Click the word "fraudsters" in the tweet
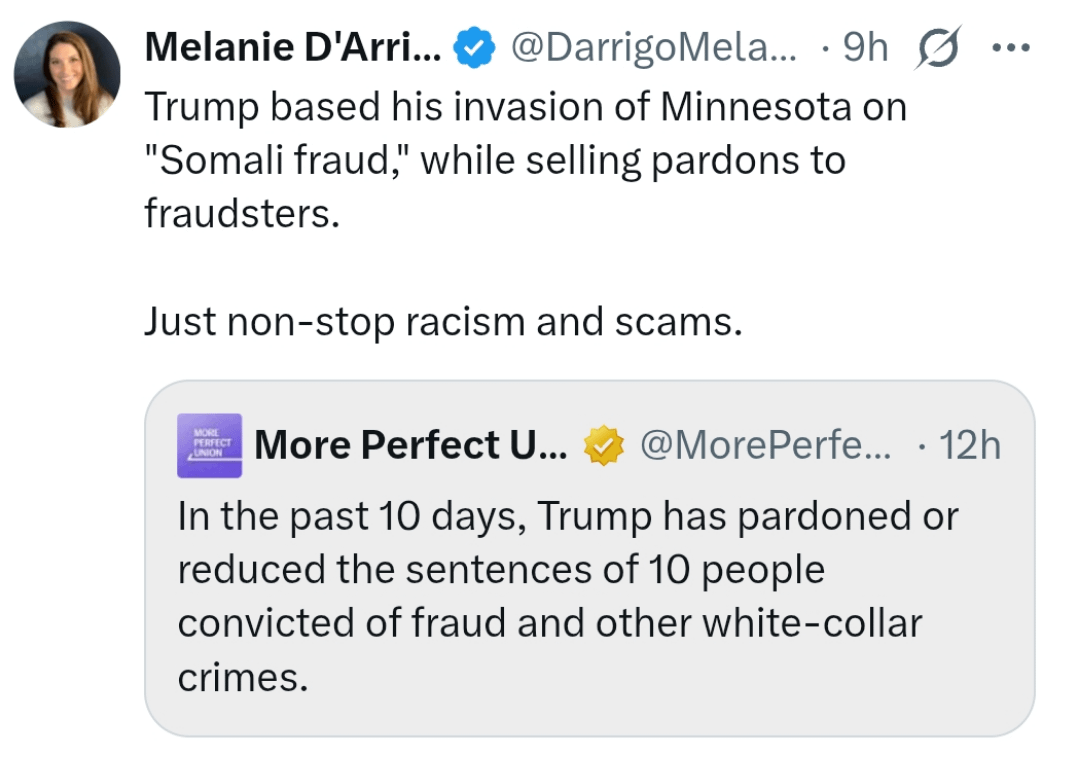Screen dimensions: 1080x757 point(236,213)
